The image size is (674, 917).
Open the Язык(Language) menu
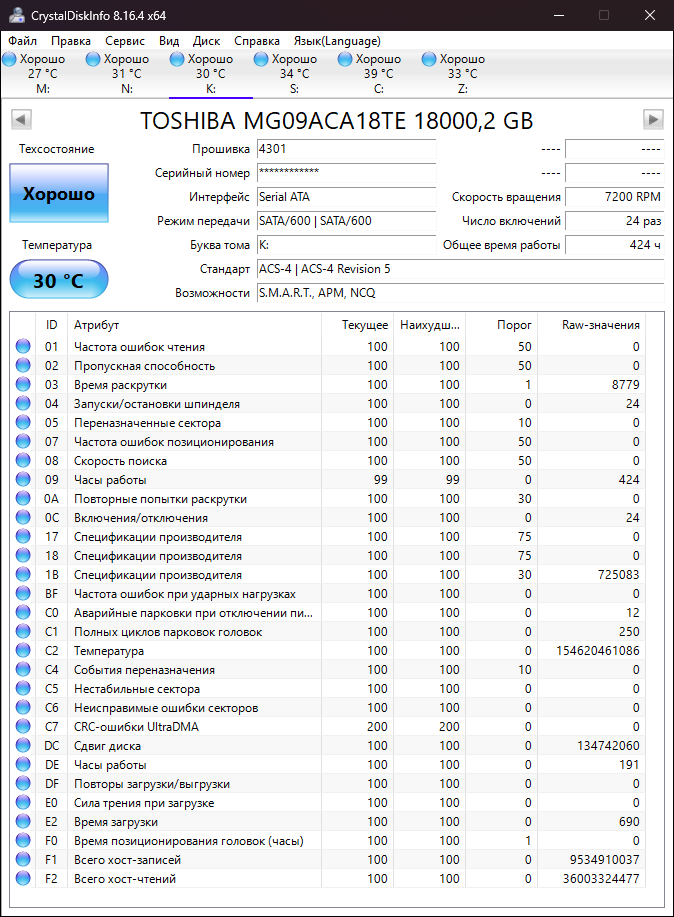(x=337, y=41)
